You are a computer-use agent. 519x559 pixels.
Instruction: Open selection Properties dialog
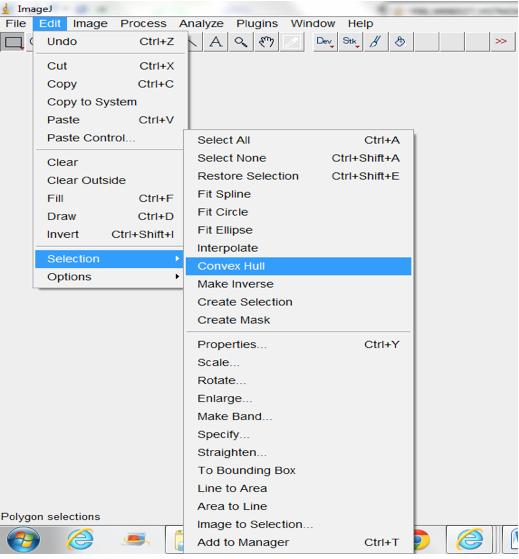coord(298,344)
